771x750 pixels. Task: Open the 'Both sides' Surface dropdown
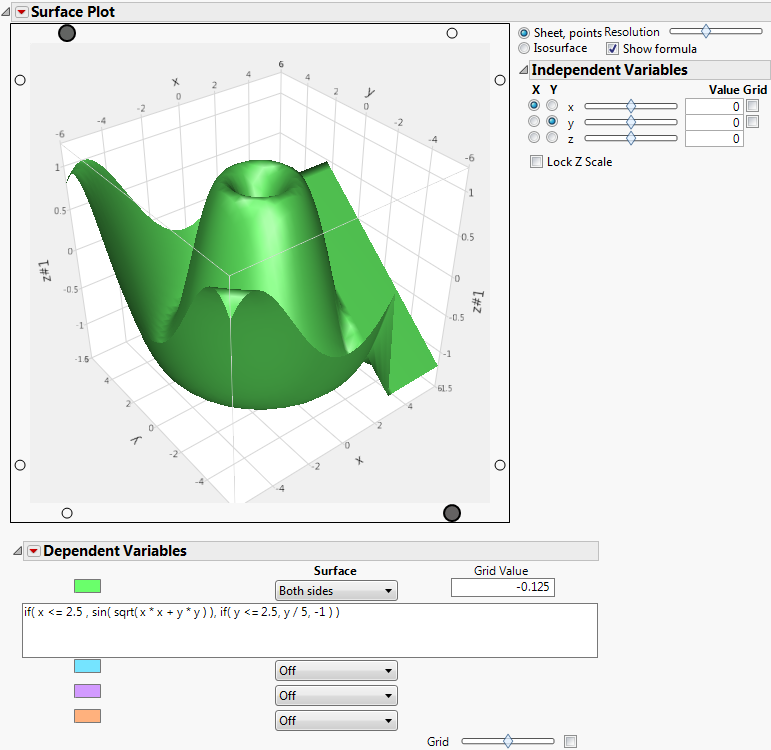336,591
